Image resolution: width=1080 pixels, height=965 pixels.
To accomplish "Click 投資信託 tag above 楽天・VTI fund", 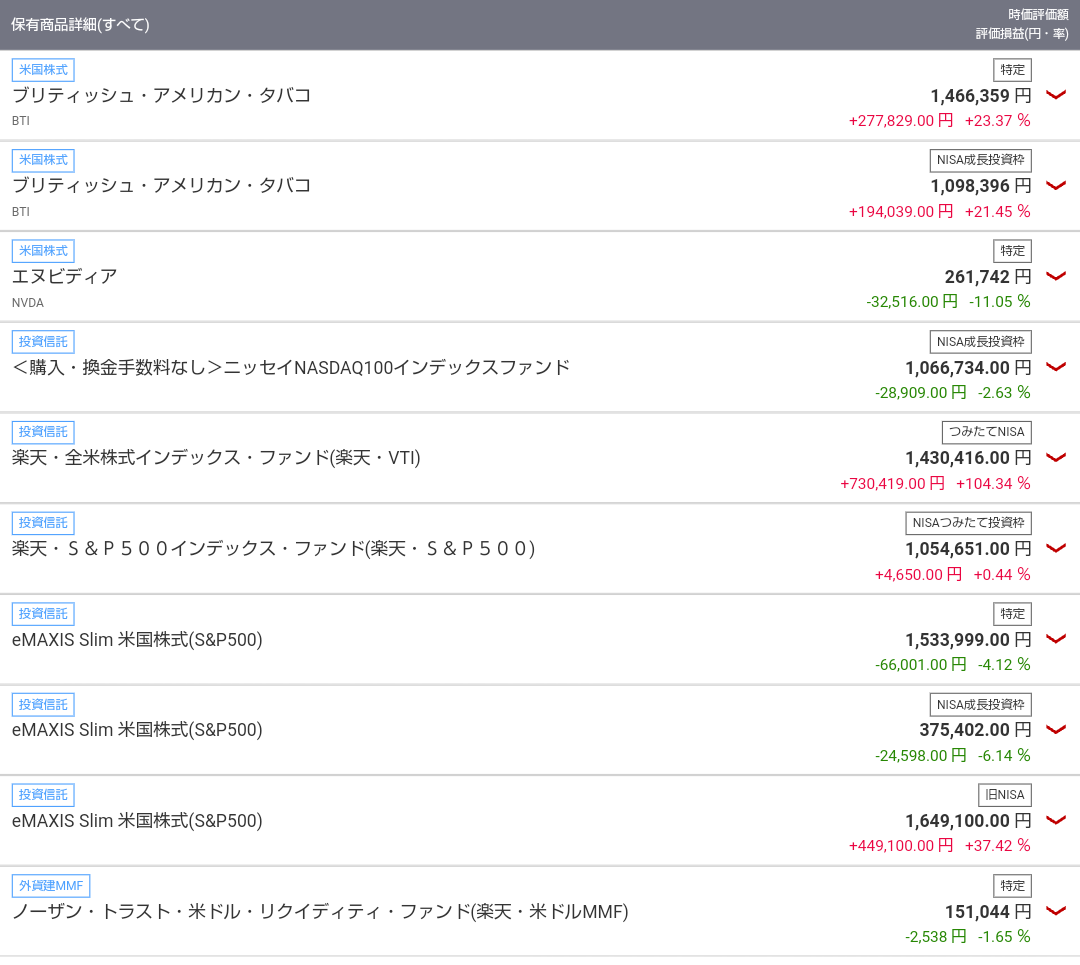I will point(43,432).
